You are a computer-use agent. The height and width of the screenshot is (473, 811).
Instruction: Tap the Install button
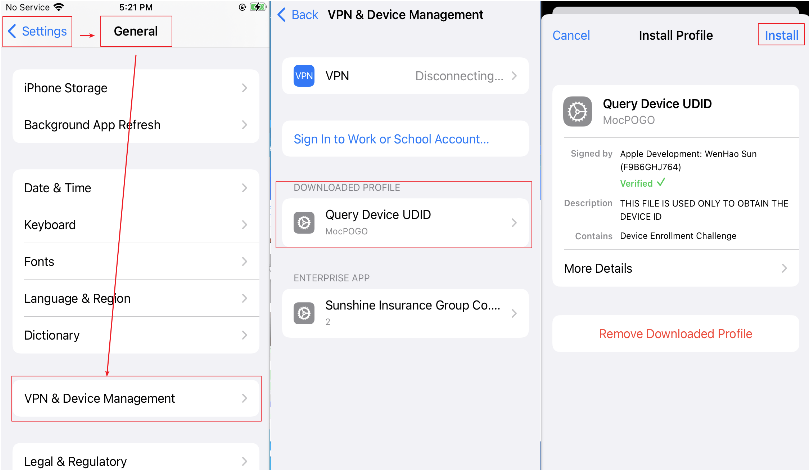pyautogui.click(x=781, y=35)
